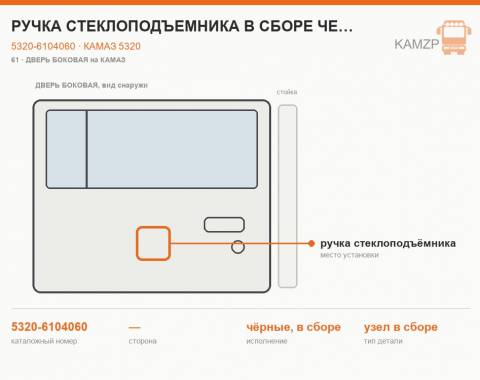Click the KAMZP brand name text
The height and width of the screenshot is (380, 480).
tap(417, 44)
